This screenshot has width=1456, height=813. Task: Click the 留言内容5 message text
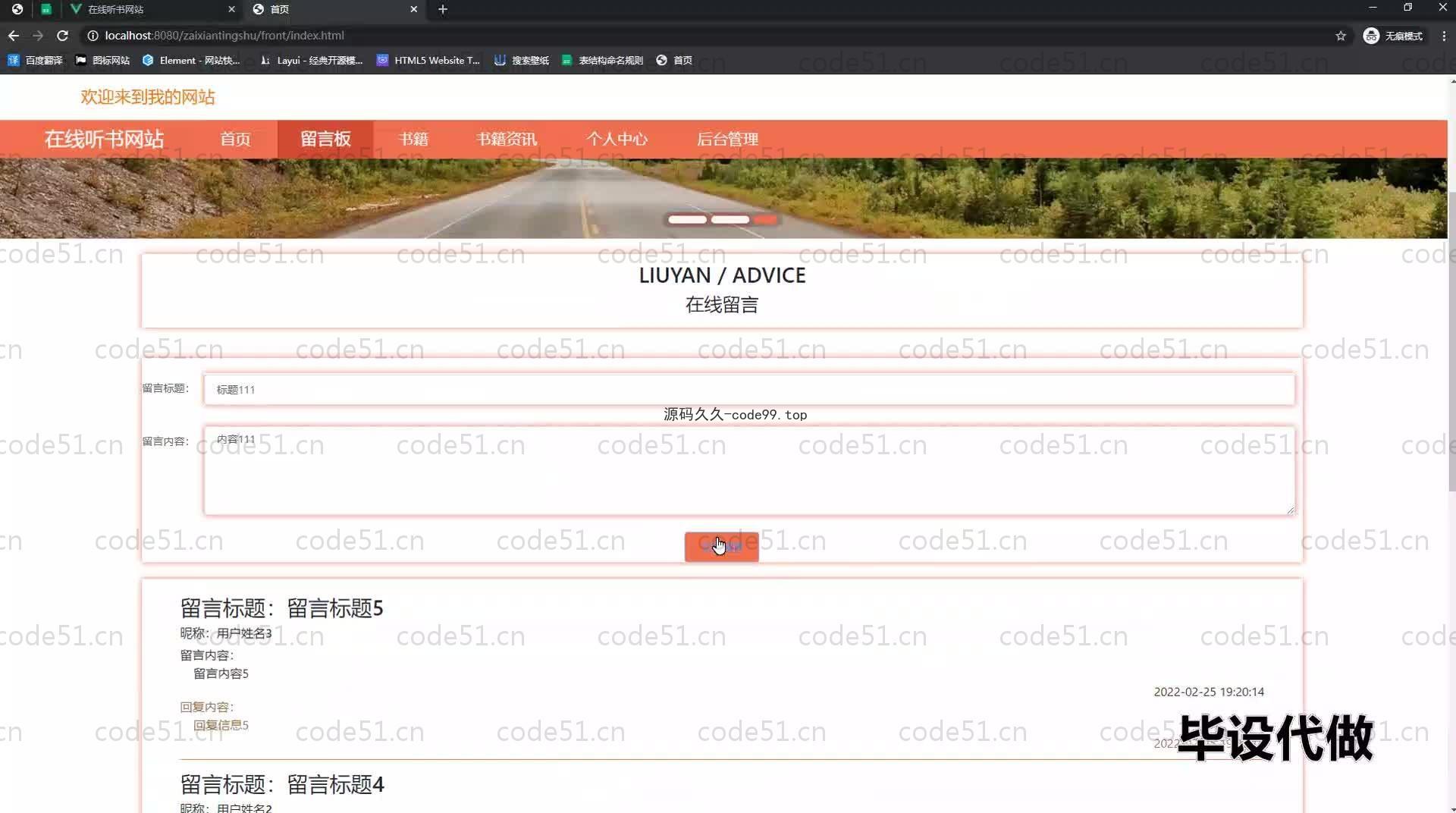pyautogui.click(x=221, y=674)
